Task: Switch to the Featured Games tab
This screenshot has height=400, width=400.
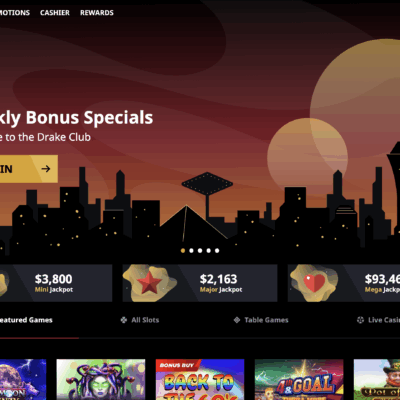Action: point(26,320)
